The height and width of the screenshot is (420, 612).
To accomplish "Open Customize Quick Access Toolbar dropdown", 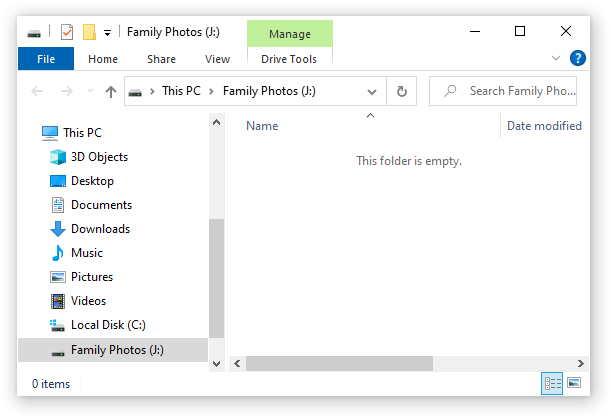I will [107, 33].
